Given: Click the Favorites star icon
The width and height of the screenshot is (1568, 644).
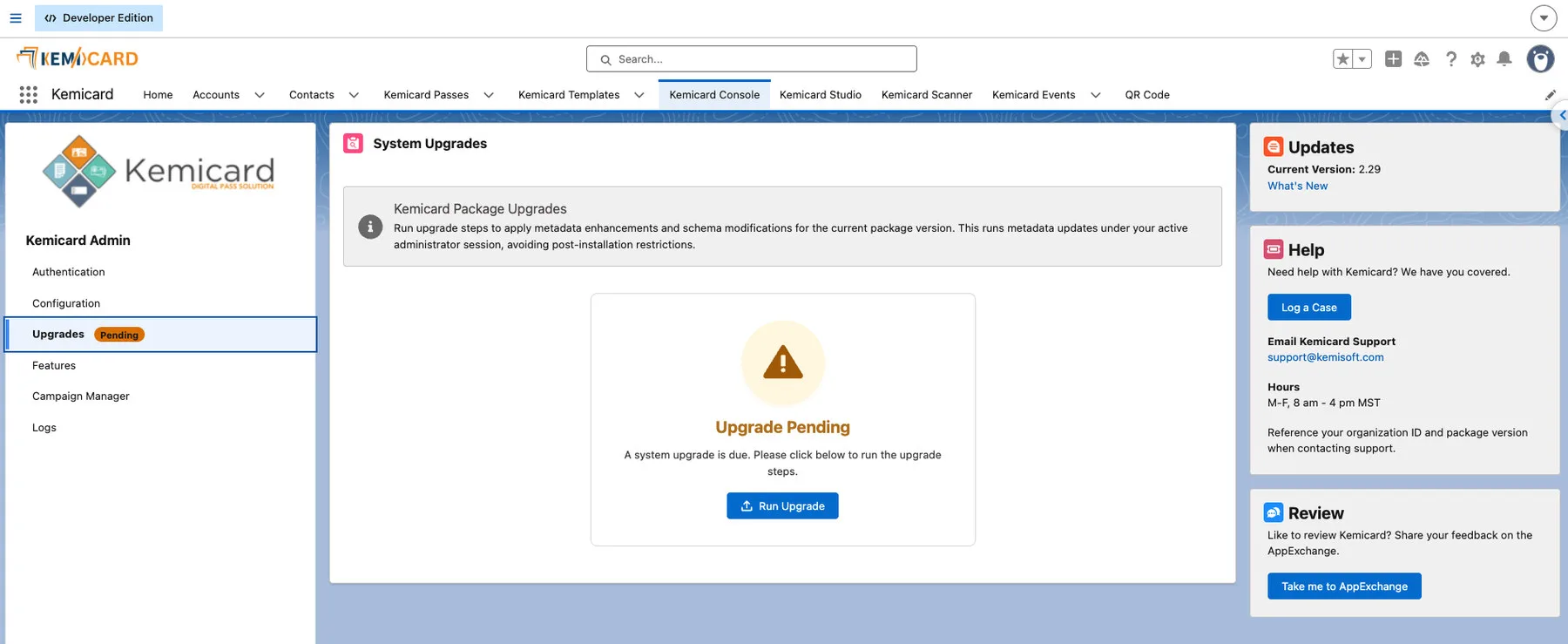Looking at the screenshot, I should [x=1343, y=58].
